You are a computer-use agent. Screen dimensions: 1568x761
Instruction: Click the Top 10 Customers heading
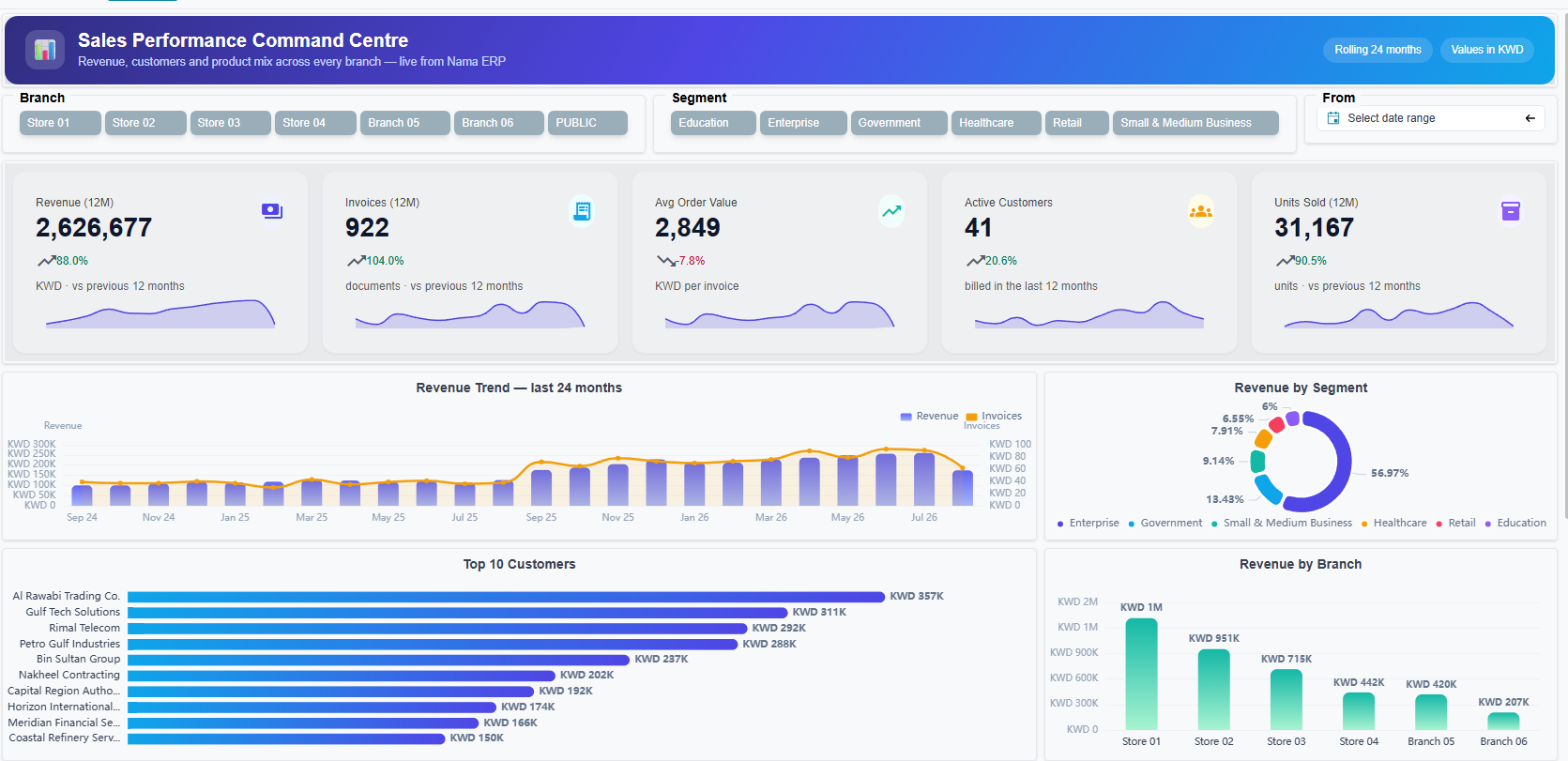tap(519, 564)
